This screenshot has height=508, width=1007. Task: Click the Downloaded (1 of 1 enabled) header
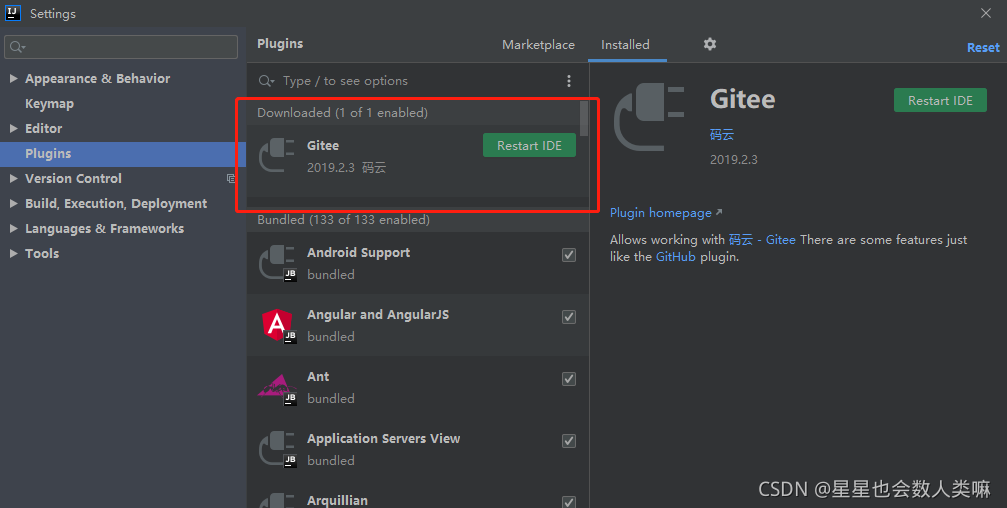(342, 113)
